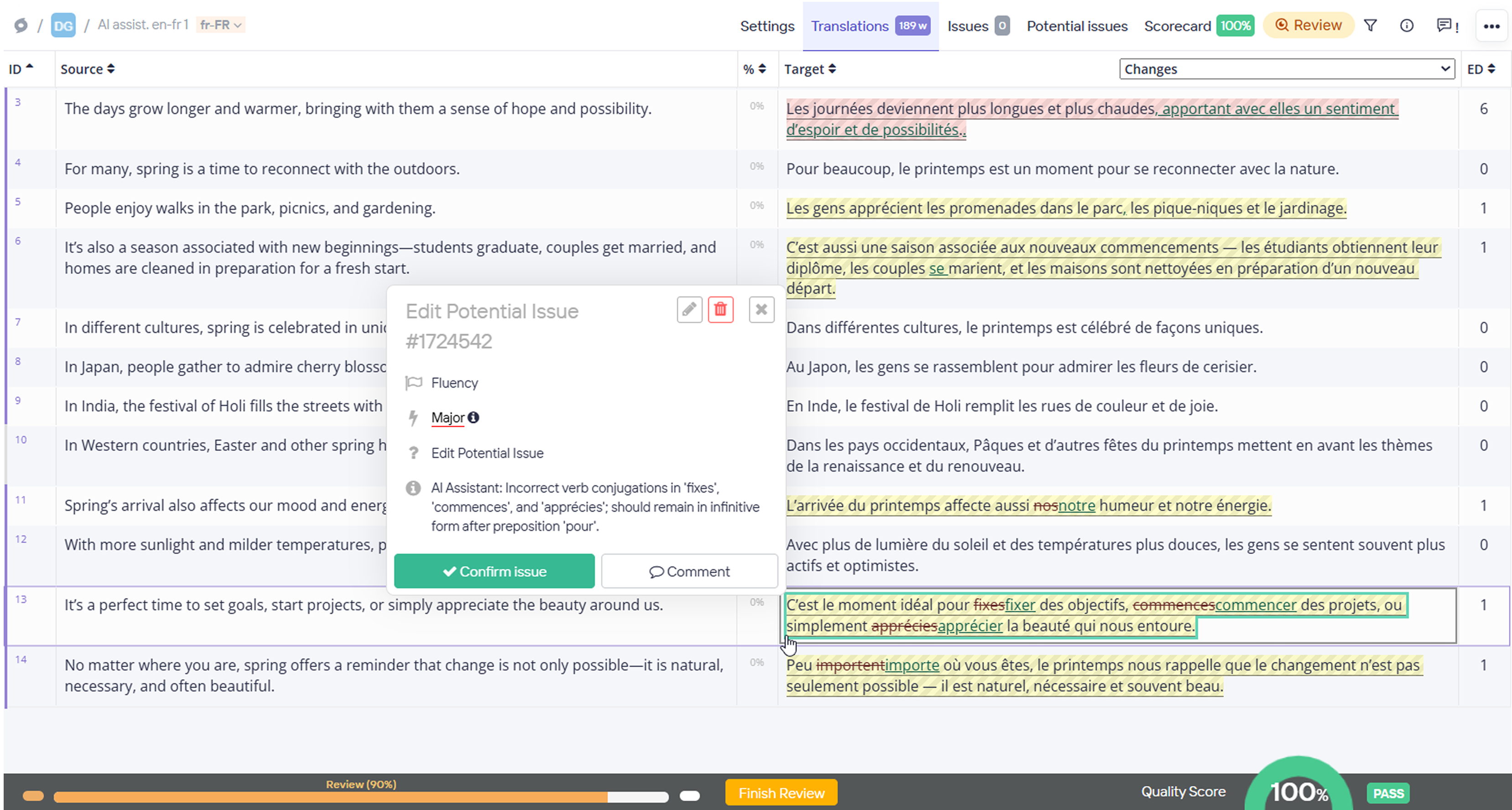Open the three-dots more options menu
This screenshot has width=1512, height=810.
(1491, 26)
